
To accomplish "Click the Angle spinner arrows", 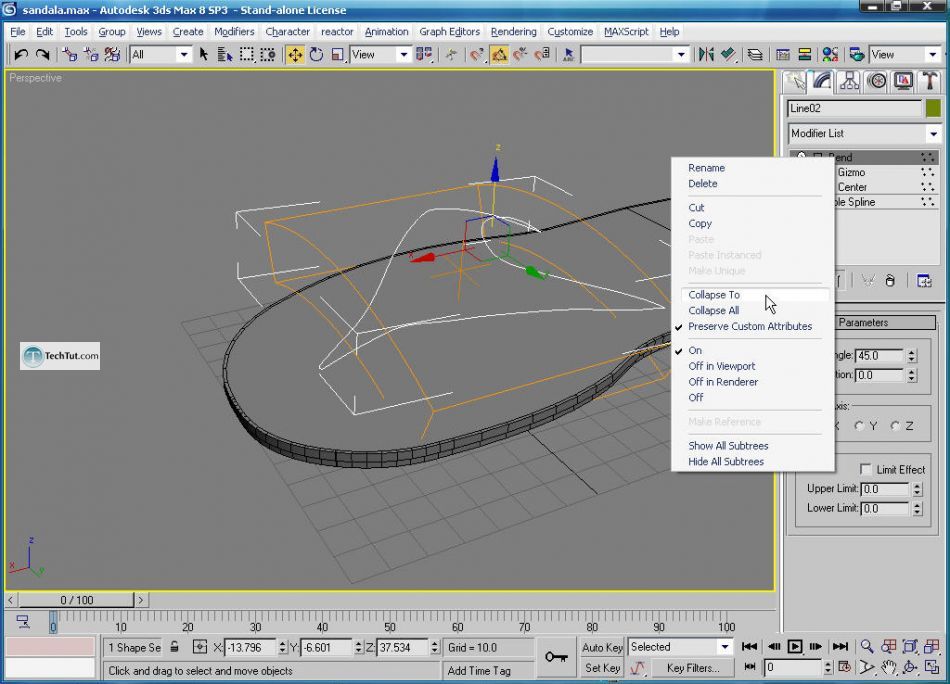I will (x=912, y=356).
